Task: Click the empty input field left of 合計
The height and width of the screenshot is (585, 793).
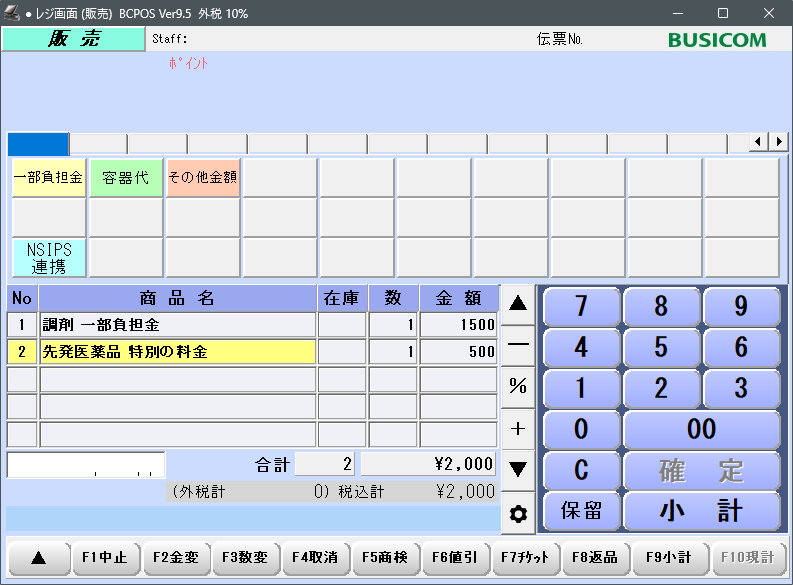Action: click(x=86, y=465)
